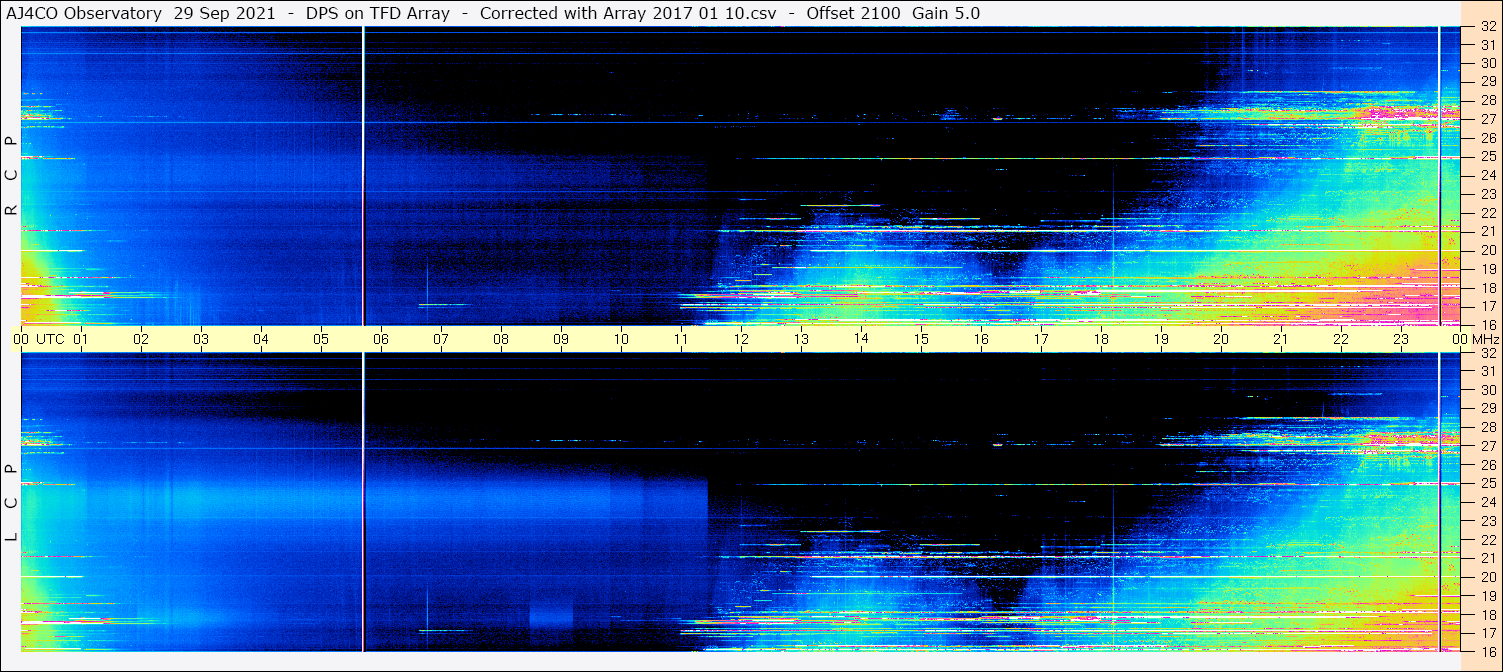Click the 20 MHz tick of RCP panel
Screen dimensions: 1503x672
click(x=1487, y=250)
